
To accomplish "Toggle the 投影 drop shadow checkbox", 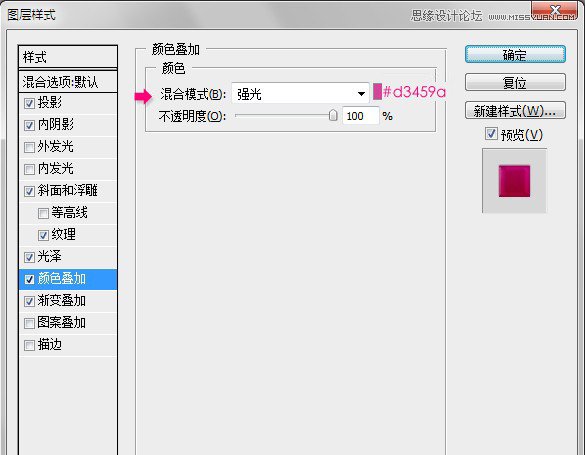I will pos(29,103).
